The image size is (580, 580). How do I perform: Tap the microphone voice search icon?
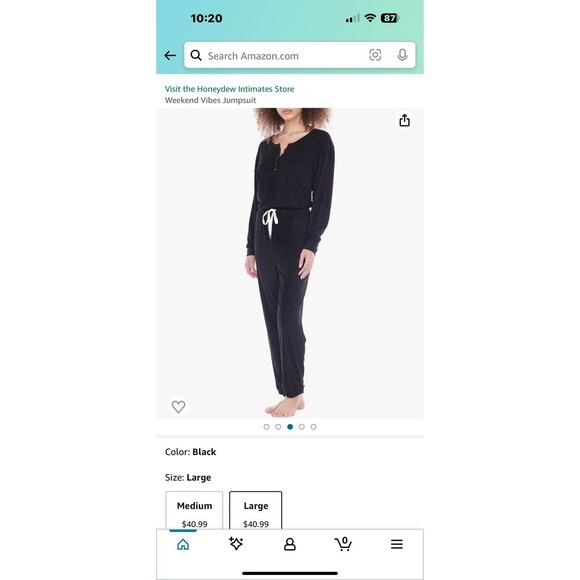[402, 55]
